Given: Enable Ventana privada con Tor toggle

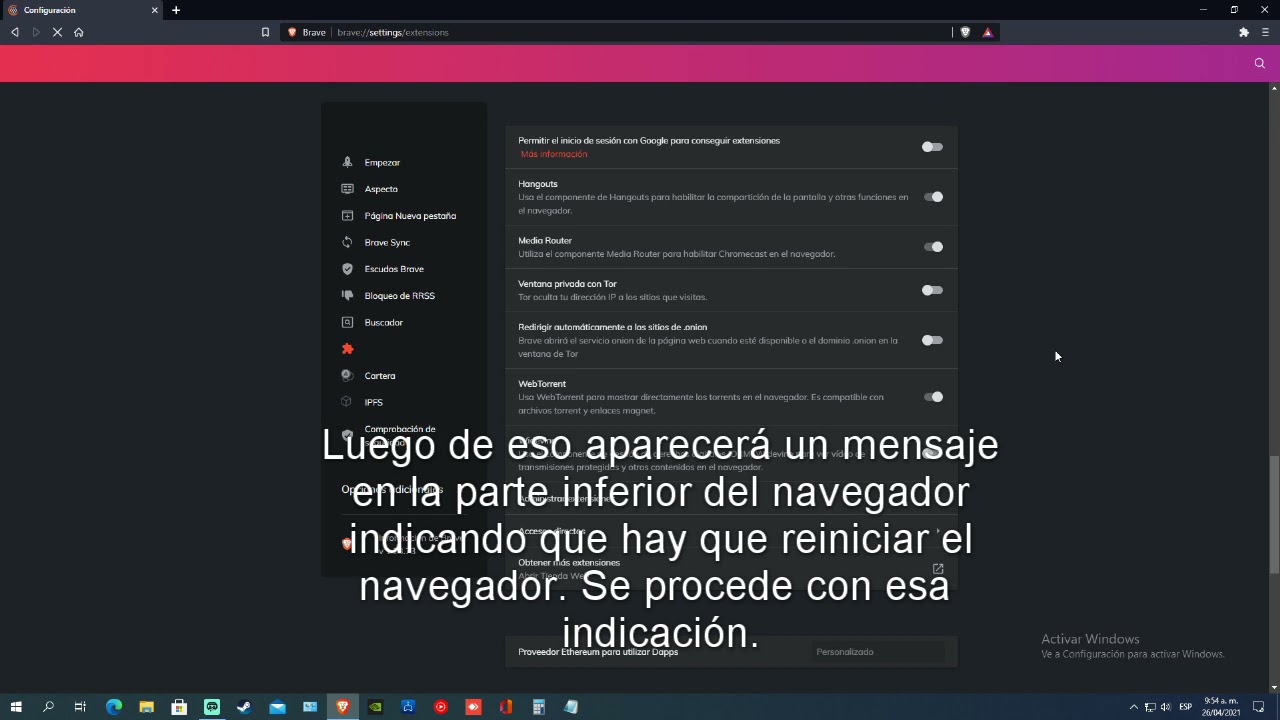Looking at the screenshot, I should pyautogui.click(x=932, y=290).
